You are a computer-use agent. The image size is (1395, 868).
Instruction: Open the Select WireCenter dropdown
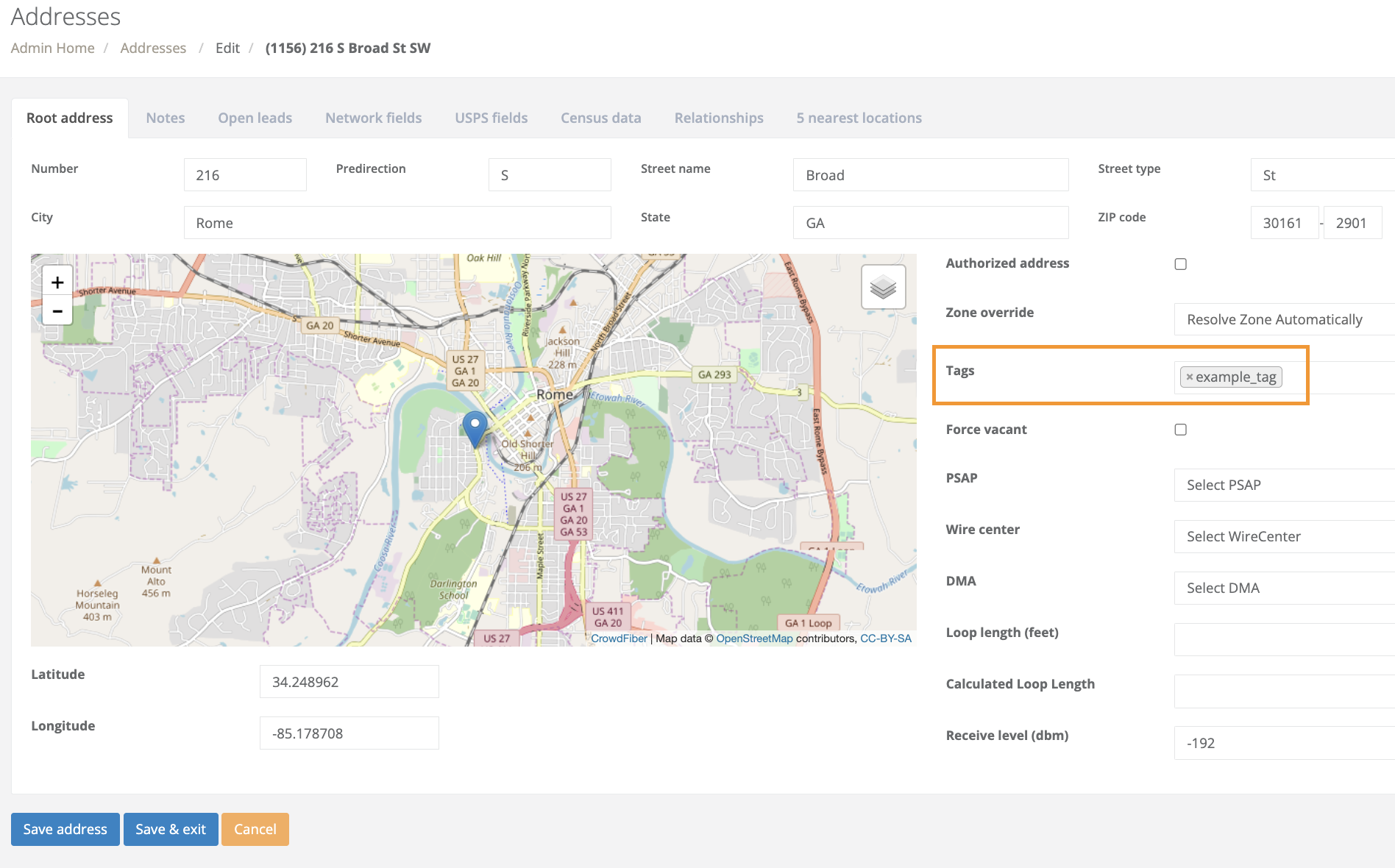coord(1283,537)
